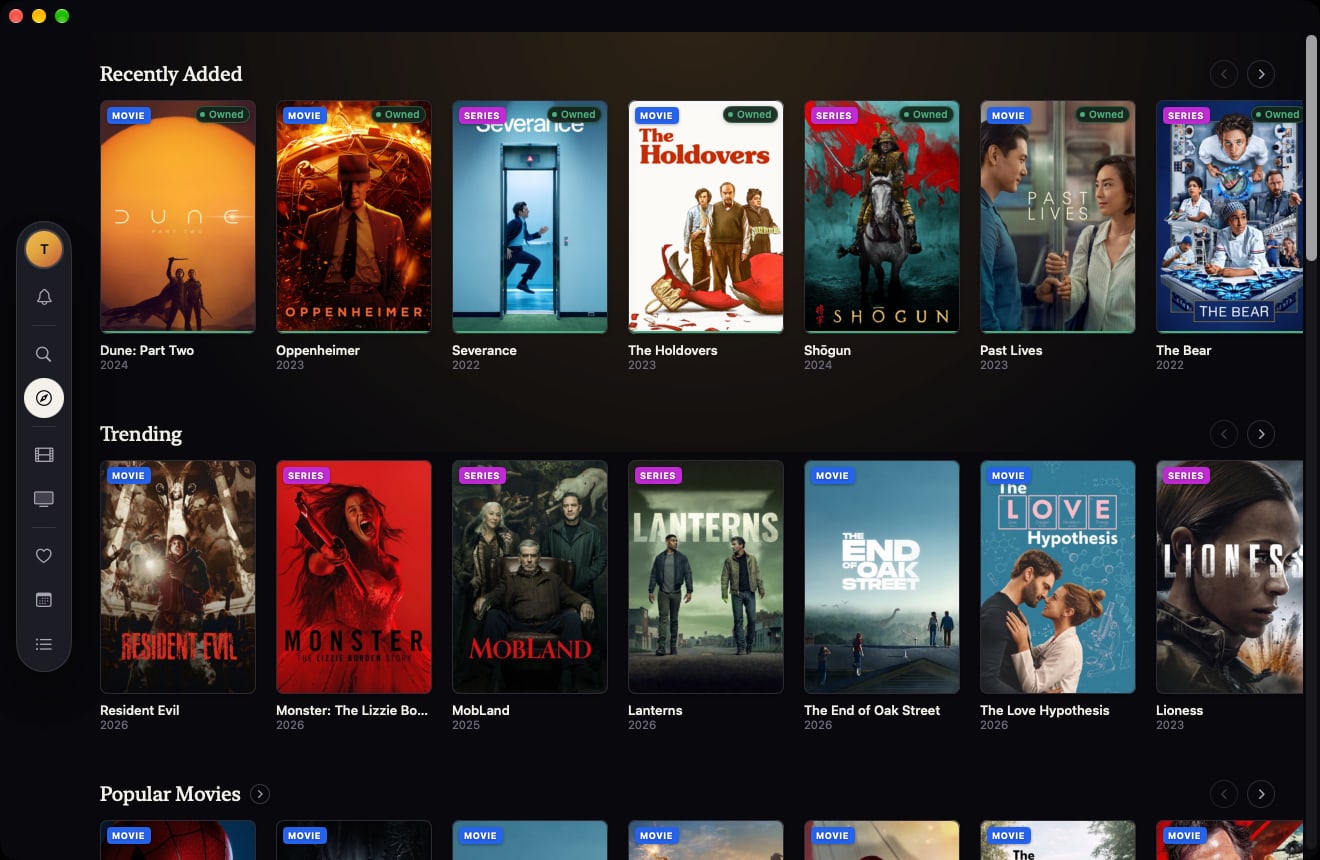Open The Holdovers poster

pos(706,217)
